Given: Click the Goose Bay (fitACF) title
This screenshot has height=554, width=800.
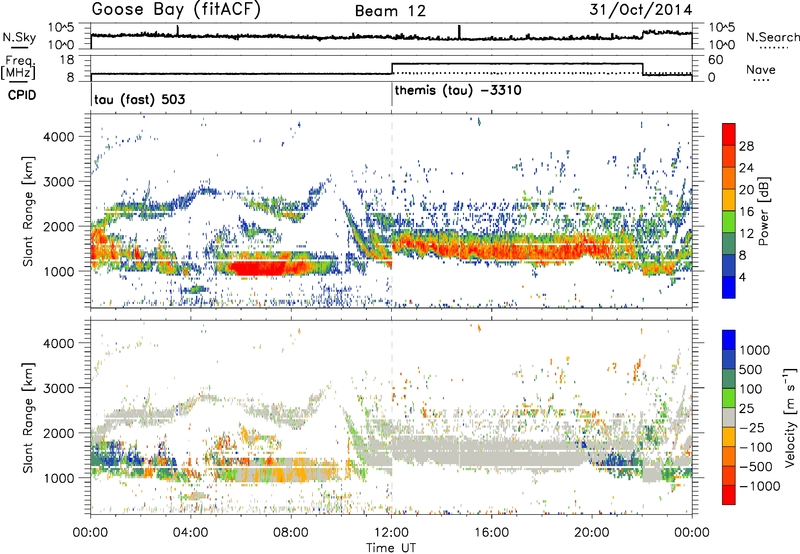Looking at the screenshot, I should pos(176,10).
